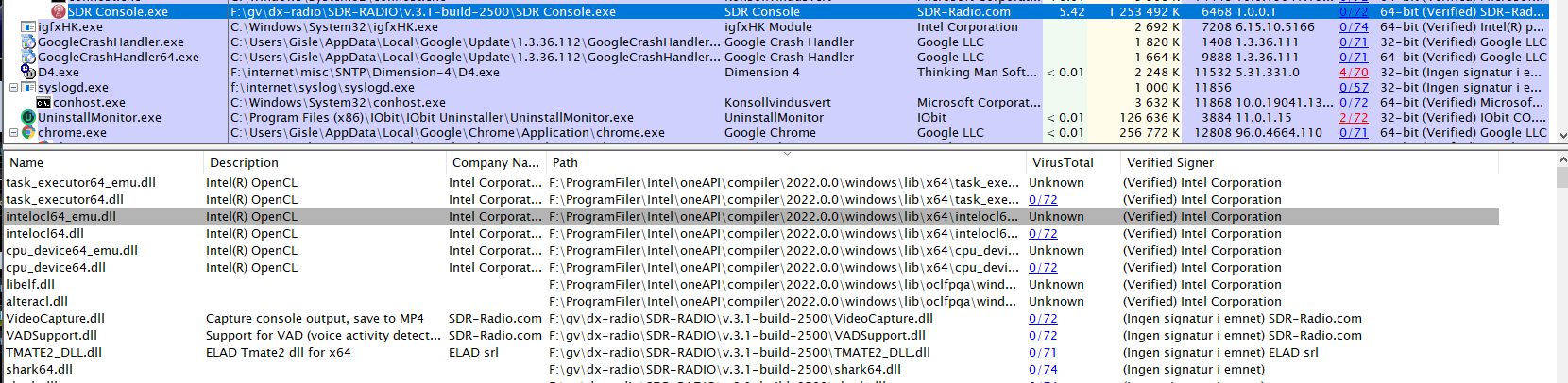Select task_executor64.dll in DLL list
This screenshot has height=383, width=1568.
tap(64, 200)
